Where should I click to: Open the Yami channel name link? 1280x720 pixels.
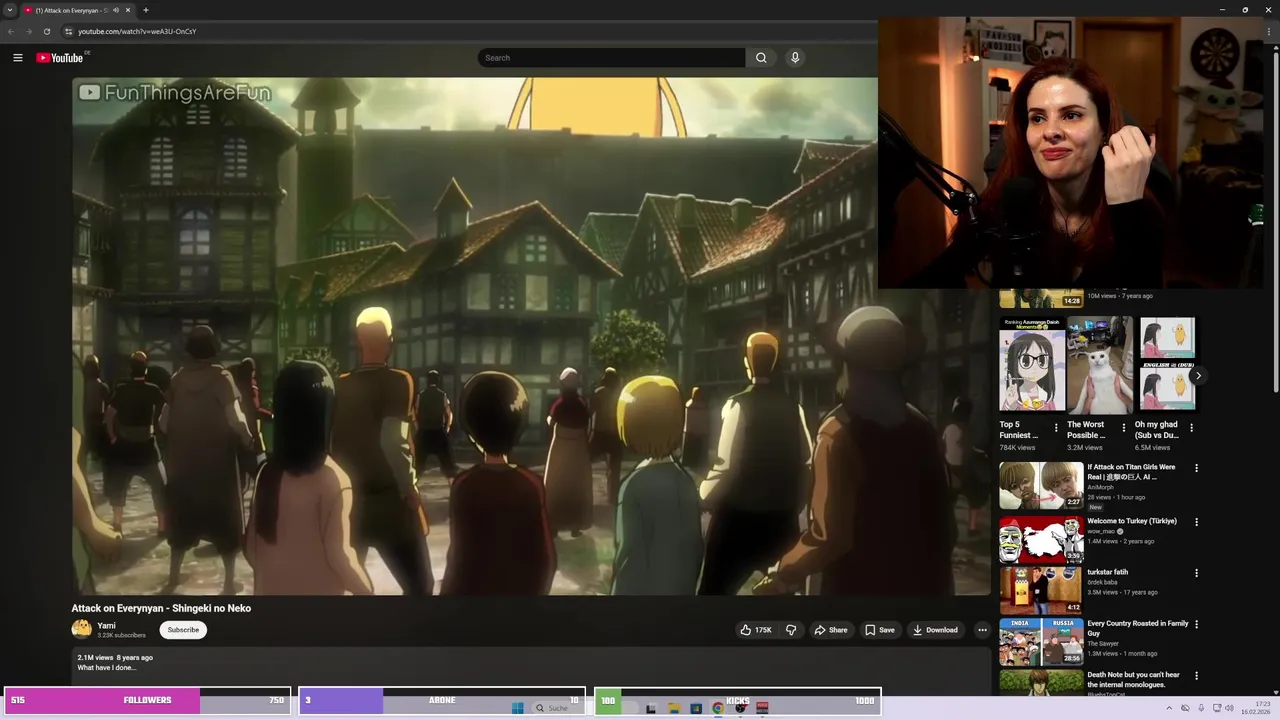coord(106,626)
